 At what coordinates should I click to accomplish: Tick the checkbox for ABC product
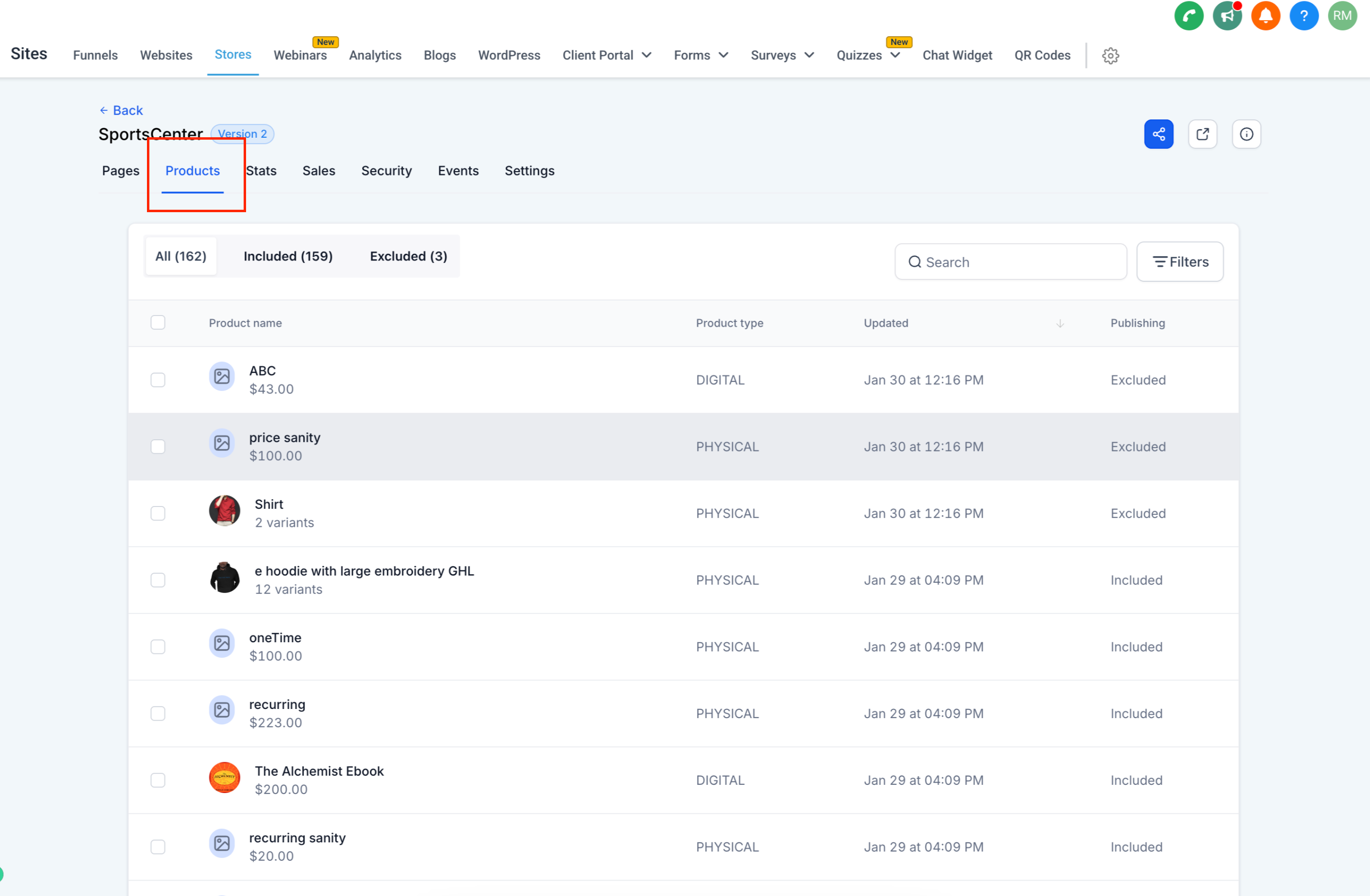tap(158, 380)
